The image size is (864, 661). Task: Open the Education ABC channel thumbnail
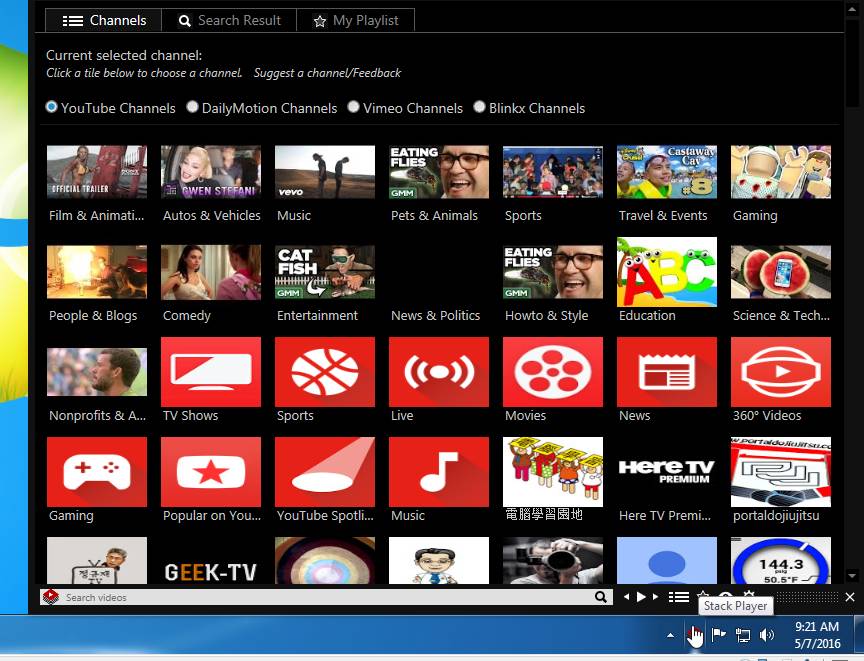666,272
